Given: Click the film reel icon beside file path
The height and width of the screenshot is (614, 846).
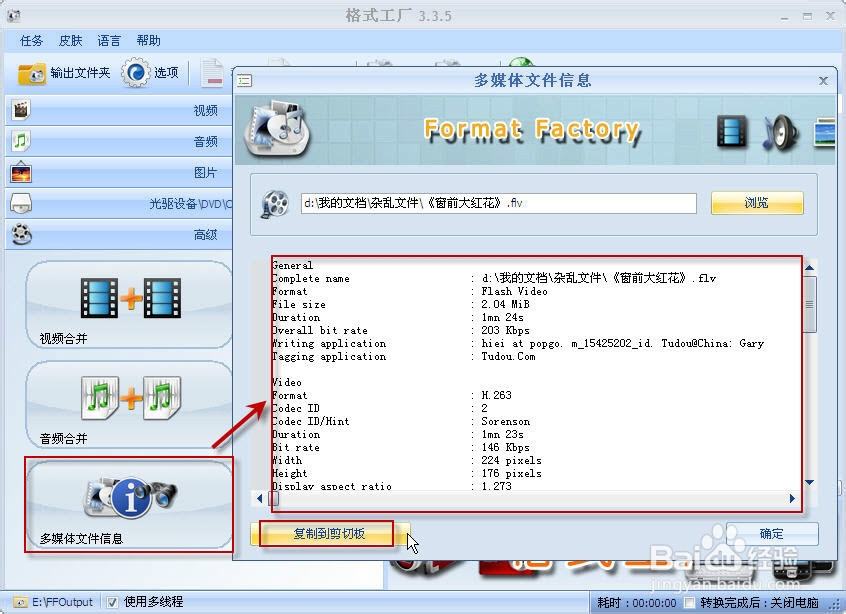Looking at the screenshot, I should [275, 204].
